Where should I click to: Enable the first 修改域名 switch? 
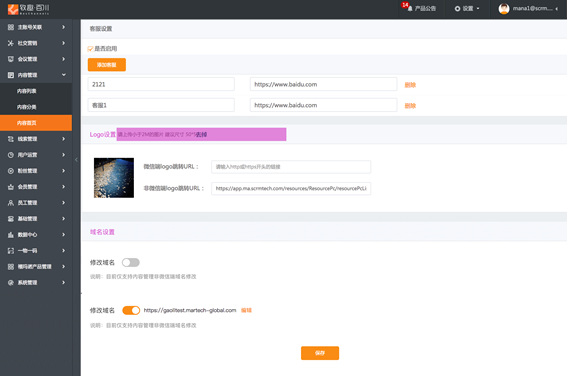click(131, 262)
